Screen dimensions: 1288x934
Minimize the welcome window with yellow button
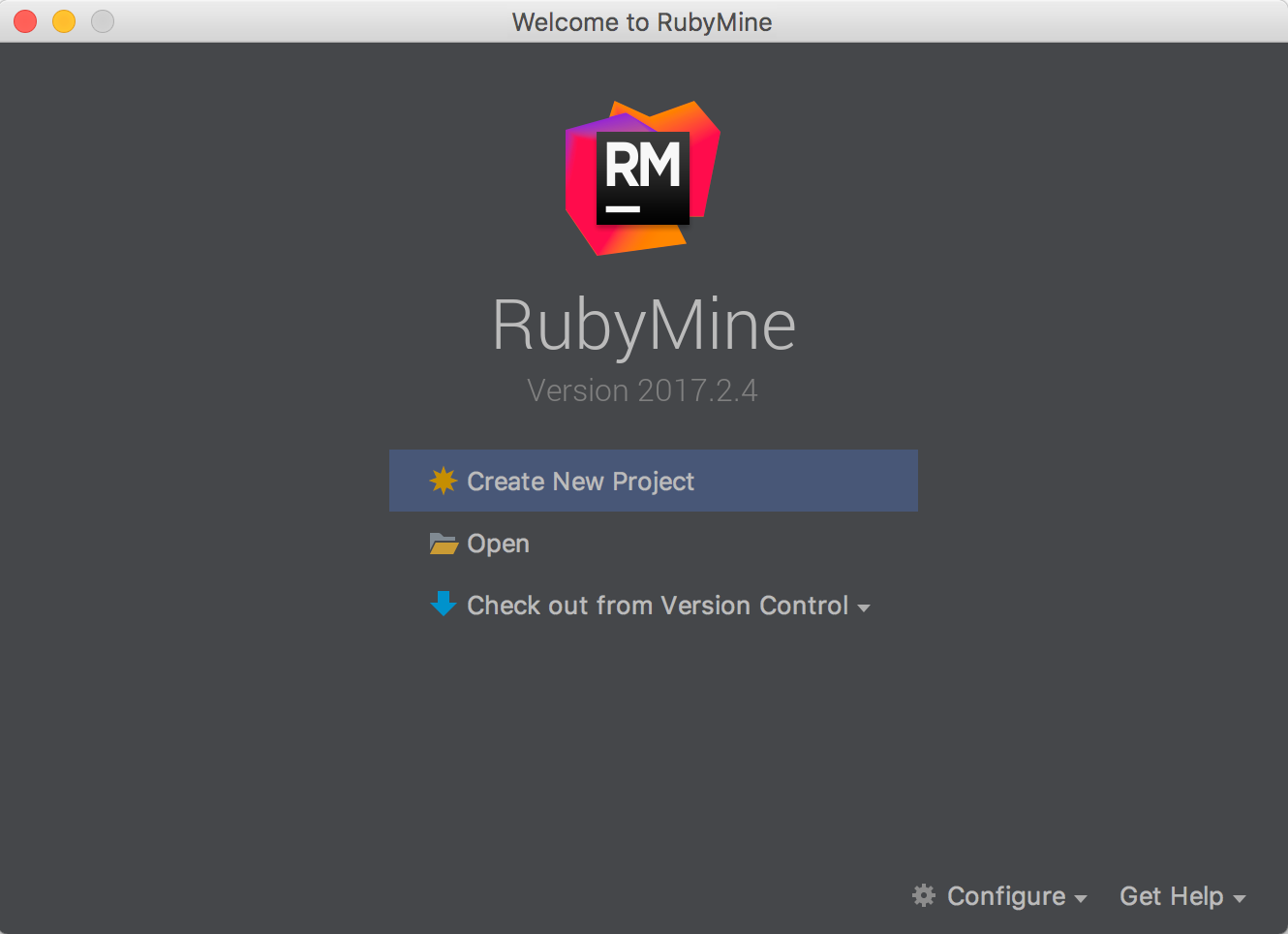pyautogui.click(x=64, y=21)
